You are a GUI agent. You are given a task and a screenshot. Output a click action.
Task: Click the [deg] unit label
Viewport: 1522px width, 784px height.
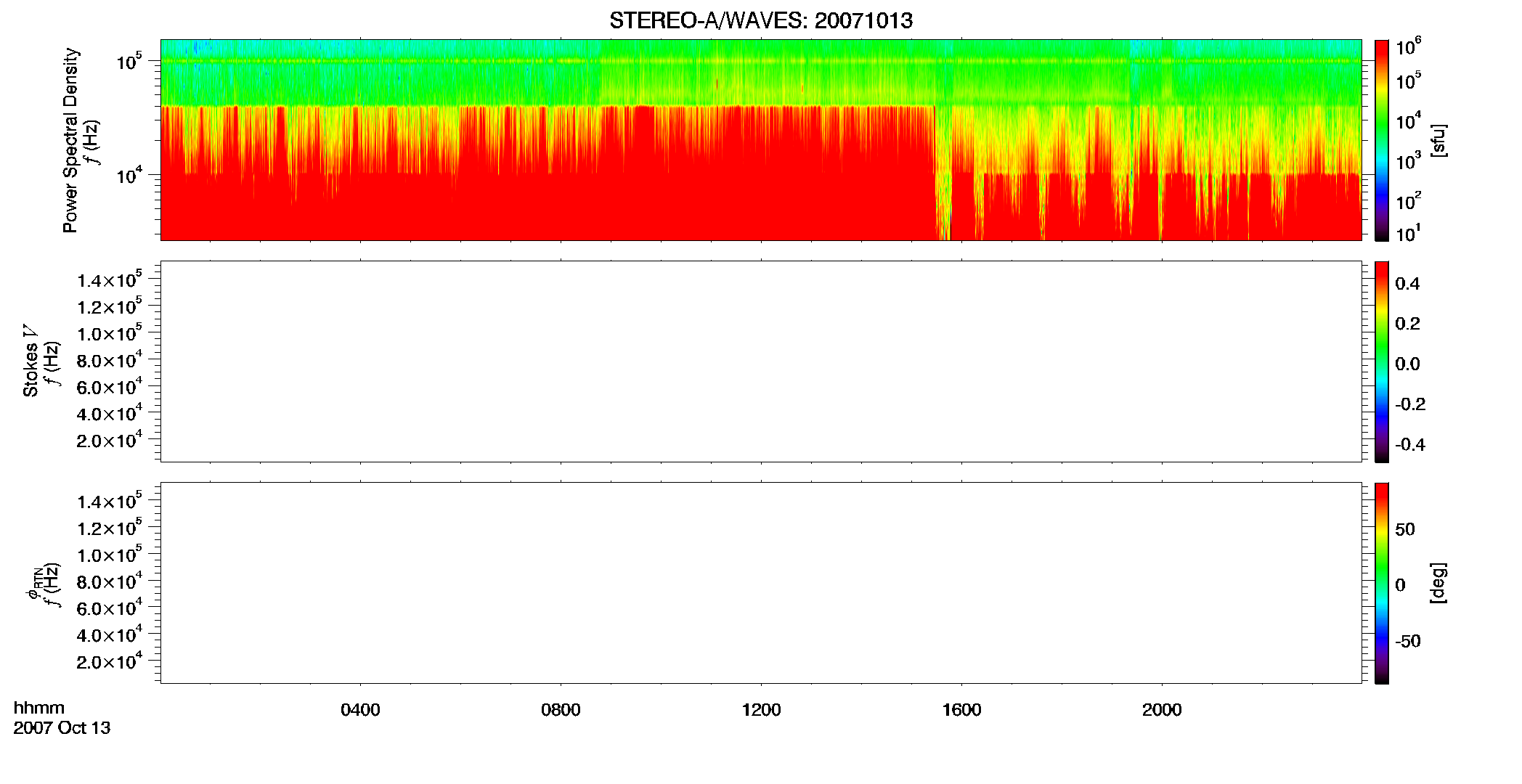tap(1438, 583)
